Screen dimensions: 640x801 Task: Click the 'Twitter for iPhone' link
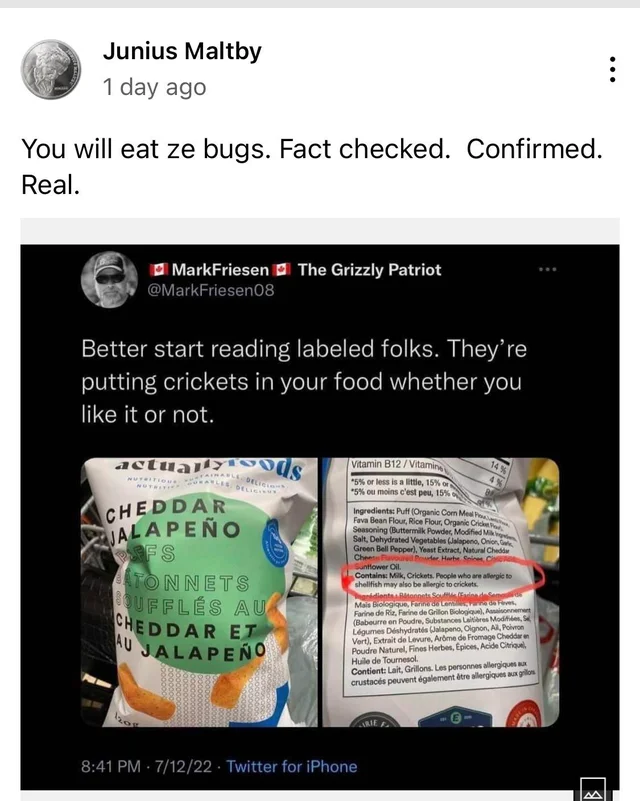click(292, 766)
